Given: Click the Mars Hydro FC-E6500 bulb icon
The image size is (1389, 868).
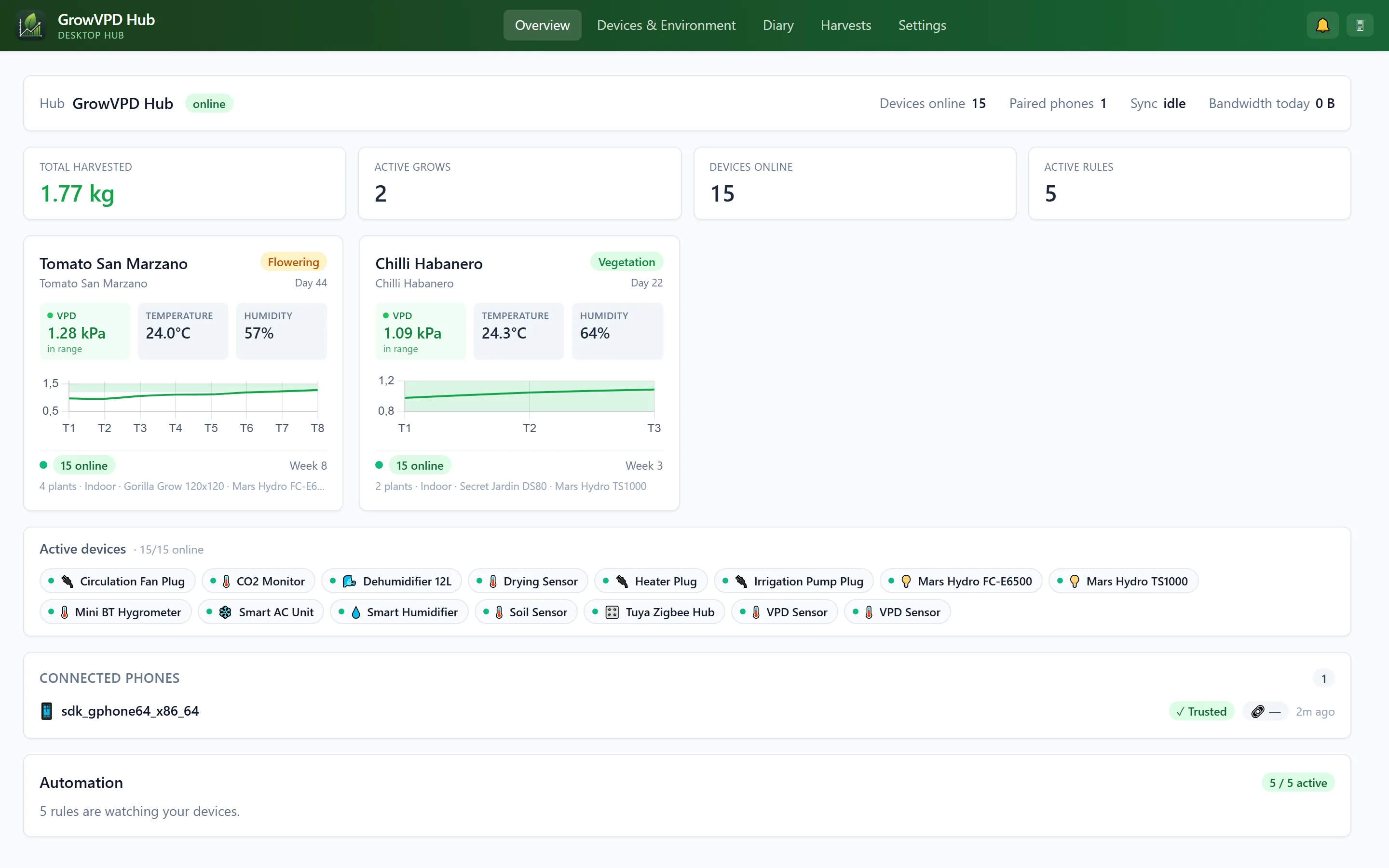Looking at the screenshot, I should tap(906, 581).
